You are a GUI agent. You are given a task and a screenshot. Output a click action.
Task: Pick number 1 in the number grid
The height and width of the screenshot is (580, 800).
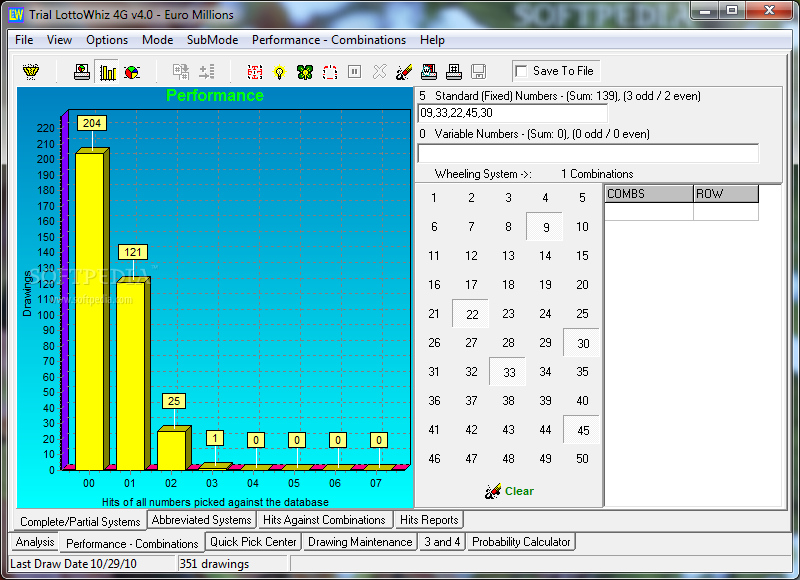click(x=434, y=197)
